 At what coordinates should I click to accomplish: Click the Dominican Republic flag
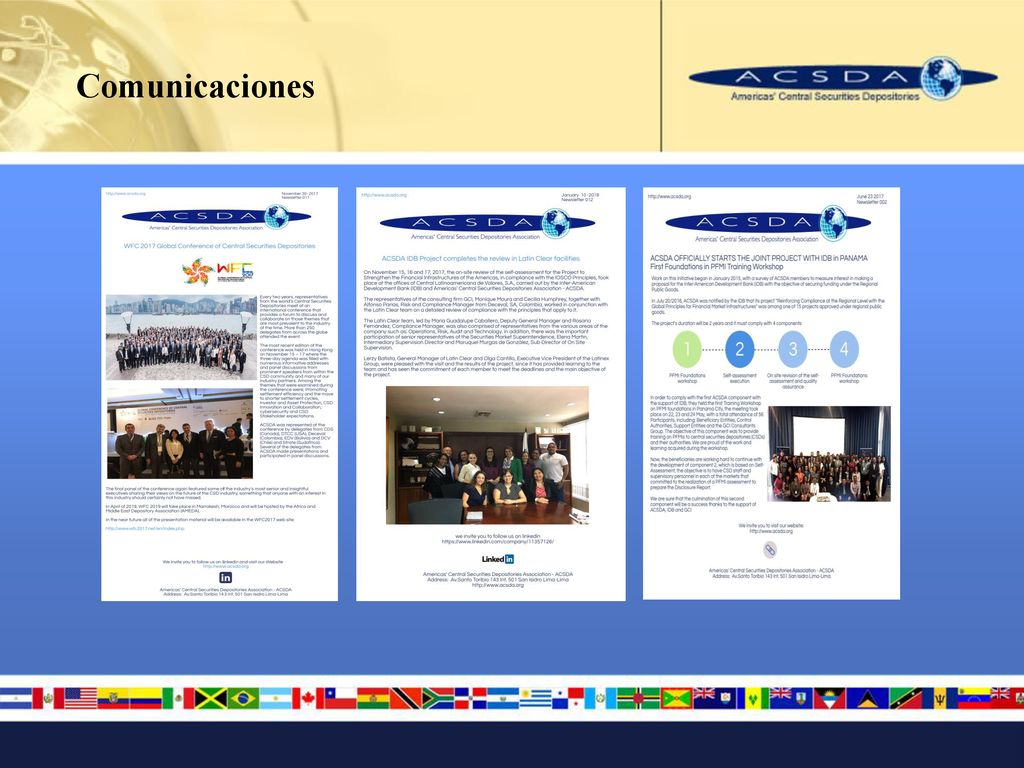click(x=470, y=698)
